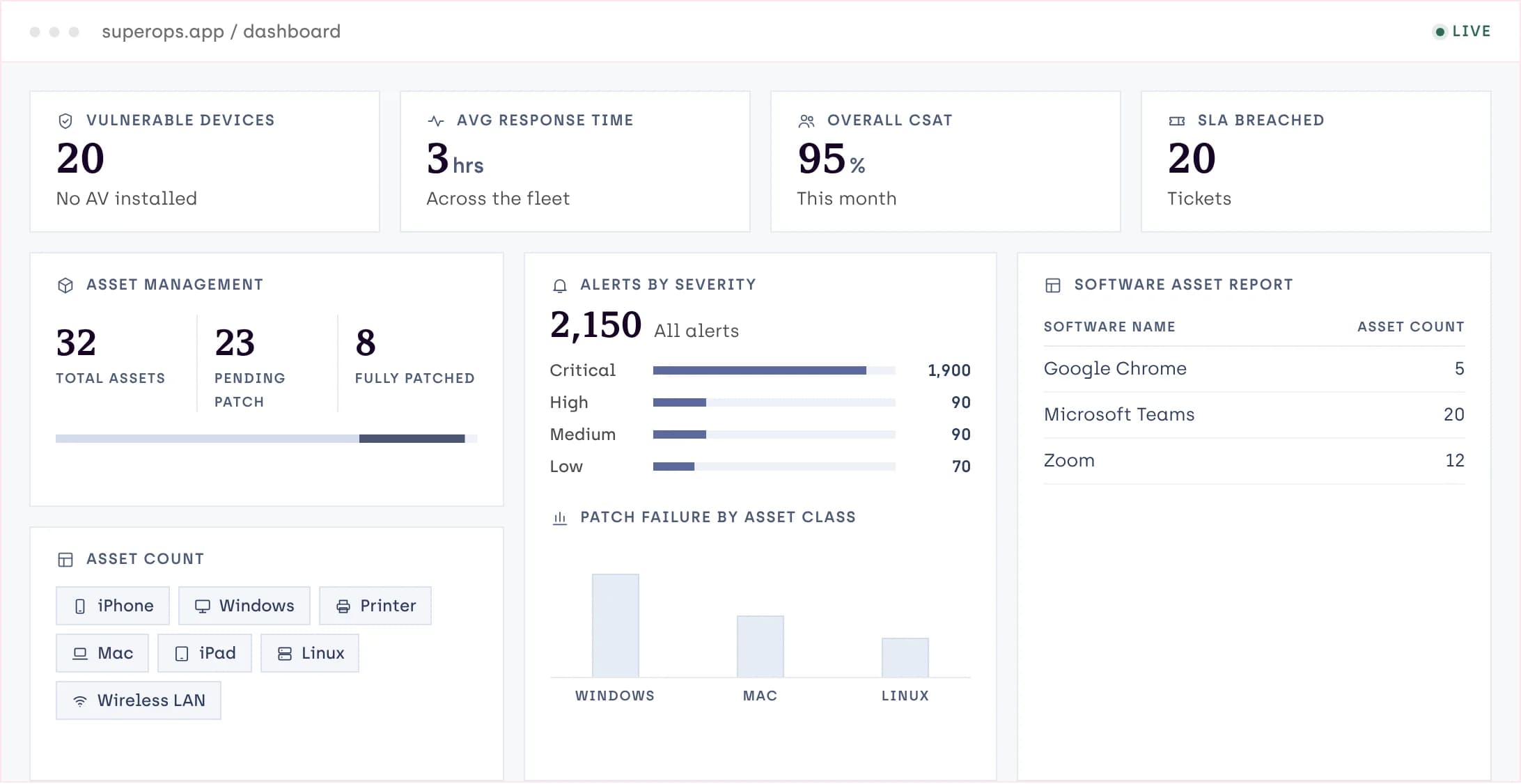1521x784 pixels.
Task: Click the Medium severity label
Action: pos(583,434)
